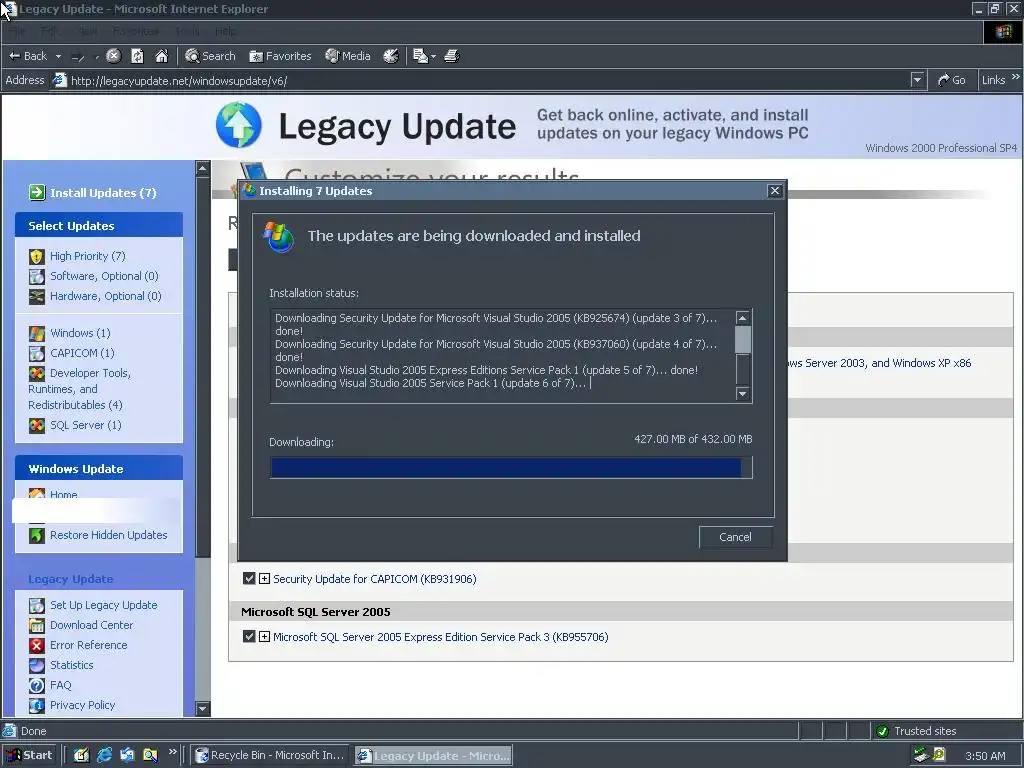
Task: Click the Restore Hidden Updates icon
Action: click(37, 536)
